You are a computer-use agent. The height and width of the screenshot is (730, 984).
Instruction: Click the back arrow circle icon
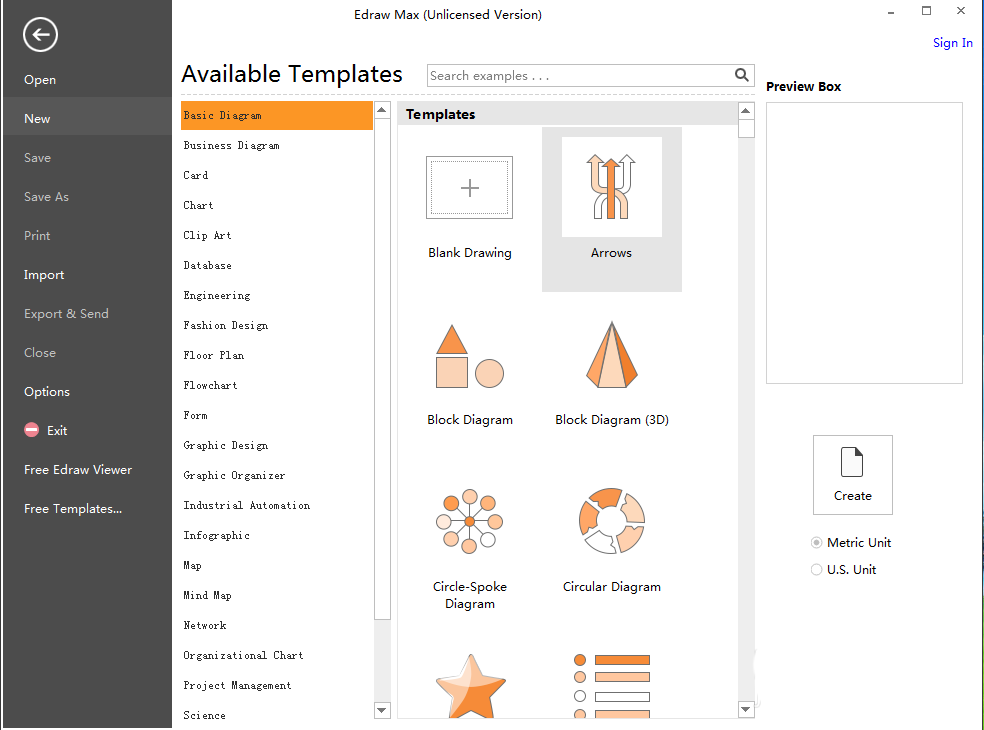pyautogui.click(x=40, y=35)
